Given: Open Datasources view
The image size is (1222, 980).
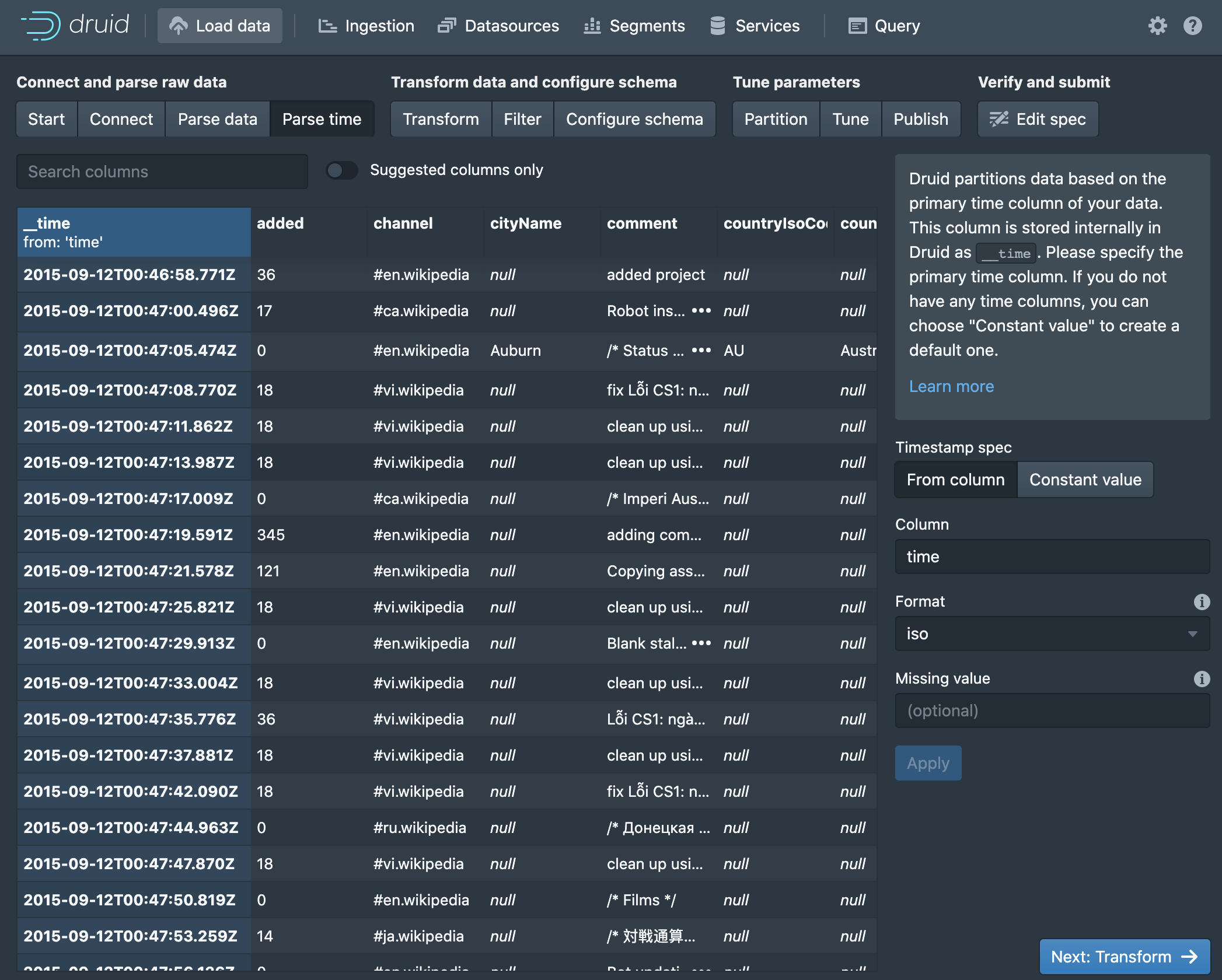Looking at the screenshot, I should pos(498,26).
